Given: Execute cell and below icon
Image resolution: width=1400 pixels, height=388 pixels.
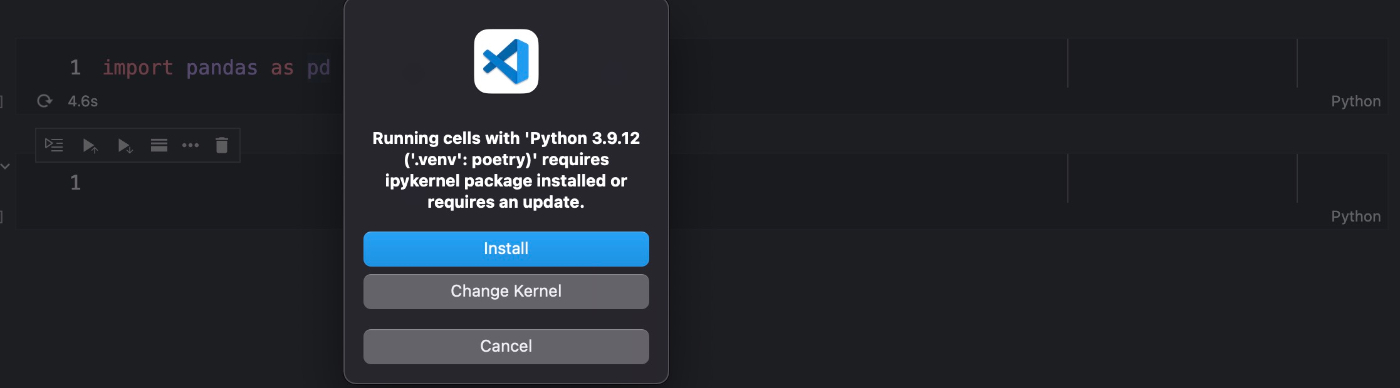Looking at the screenshot, I should point(125,146).
